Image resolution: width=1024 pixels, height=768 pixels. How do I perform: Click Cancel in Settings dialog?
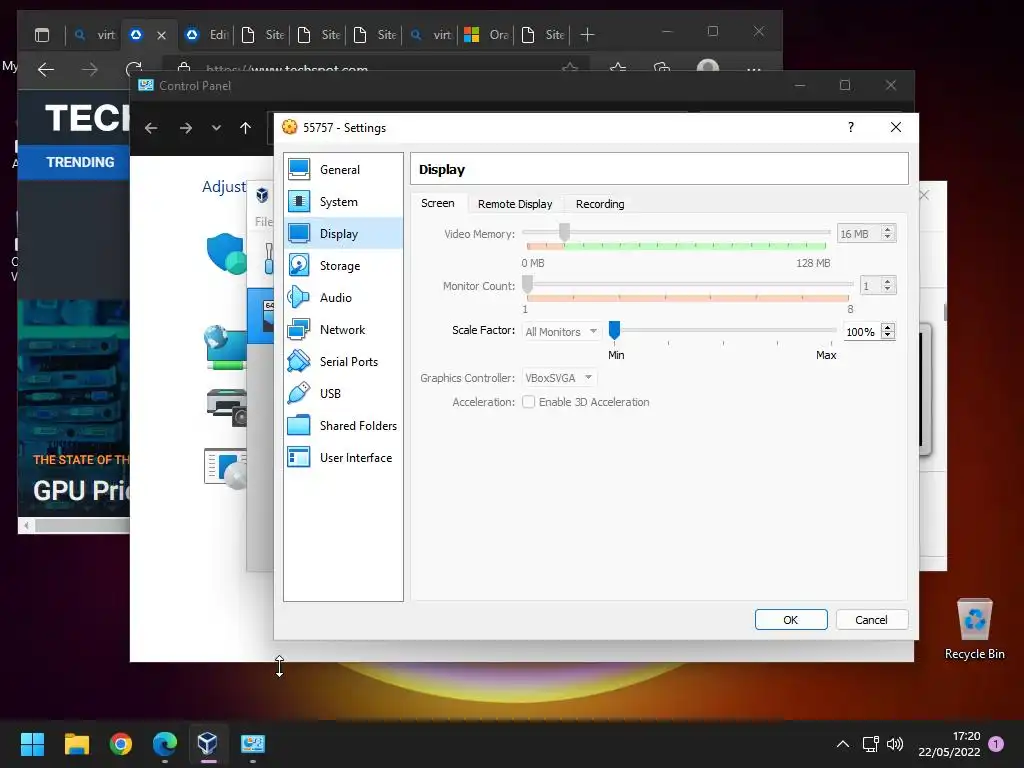click(x=871, y=620)
